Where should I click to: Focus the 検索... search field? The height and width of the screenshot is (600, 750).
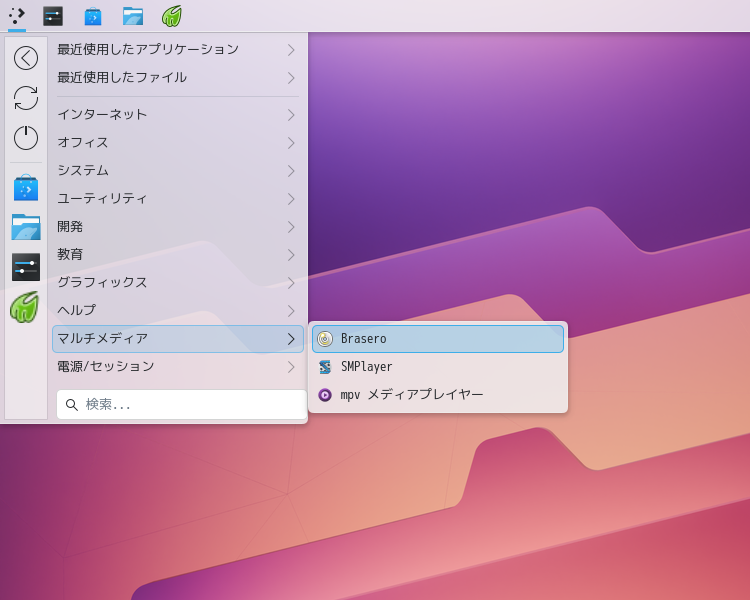181,405
